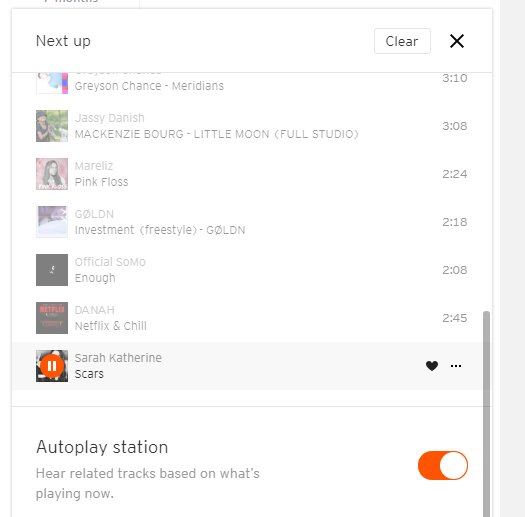
Task: Select the MACKENZIE BOURG - LITTLE MOON track
Action: click(217, 134)
